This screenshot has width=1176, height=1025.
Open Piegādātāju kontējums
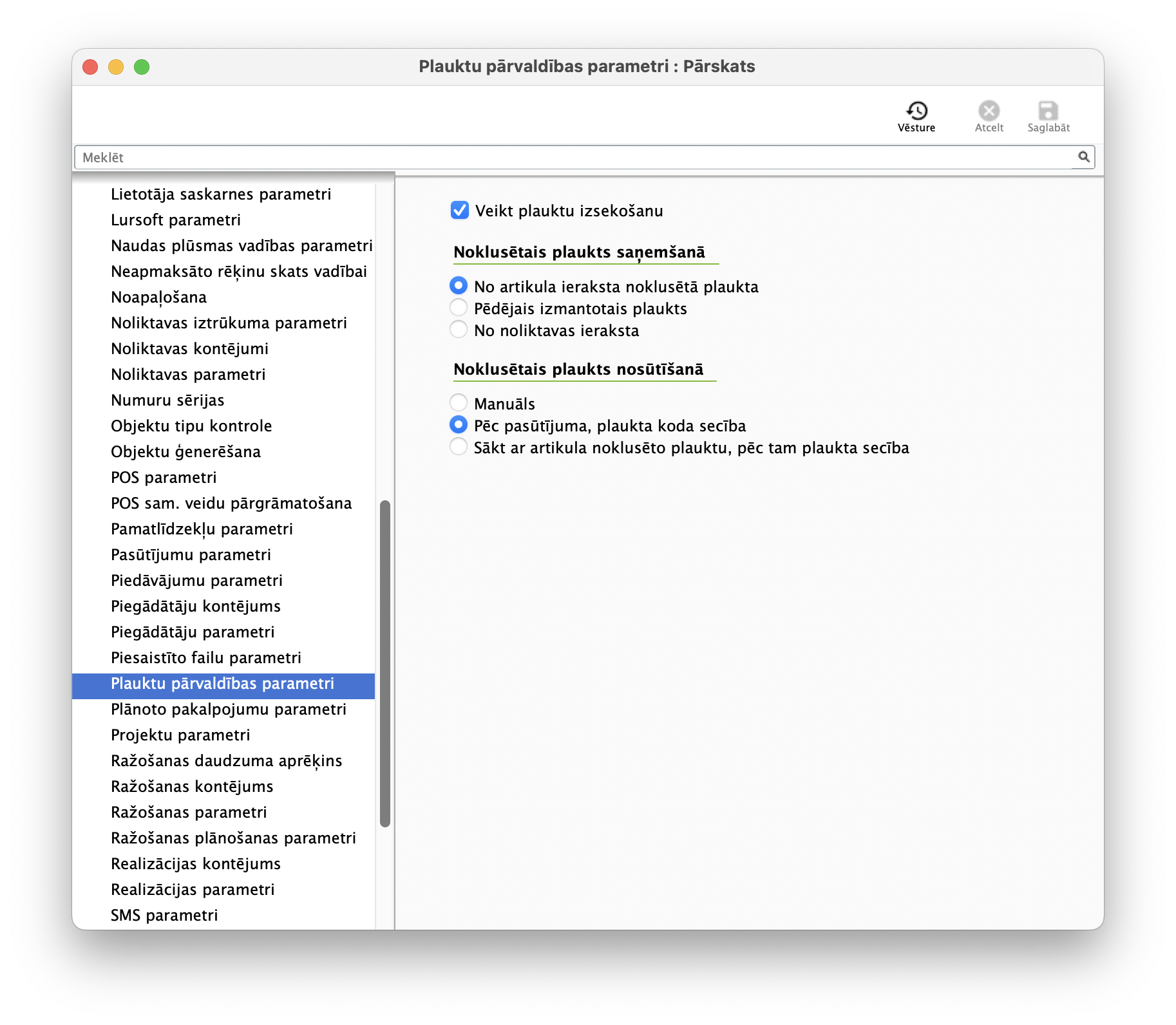pyautogui.click(x=223, y=606)
